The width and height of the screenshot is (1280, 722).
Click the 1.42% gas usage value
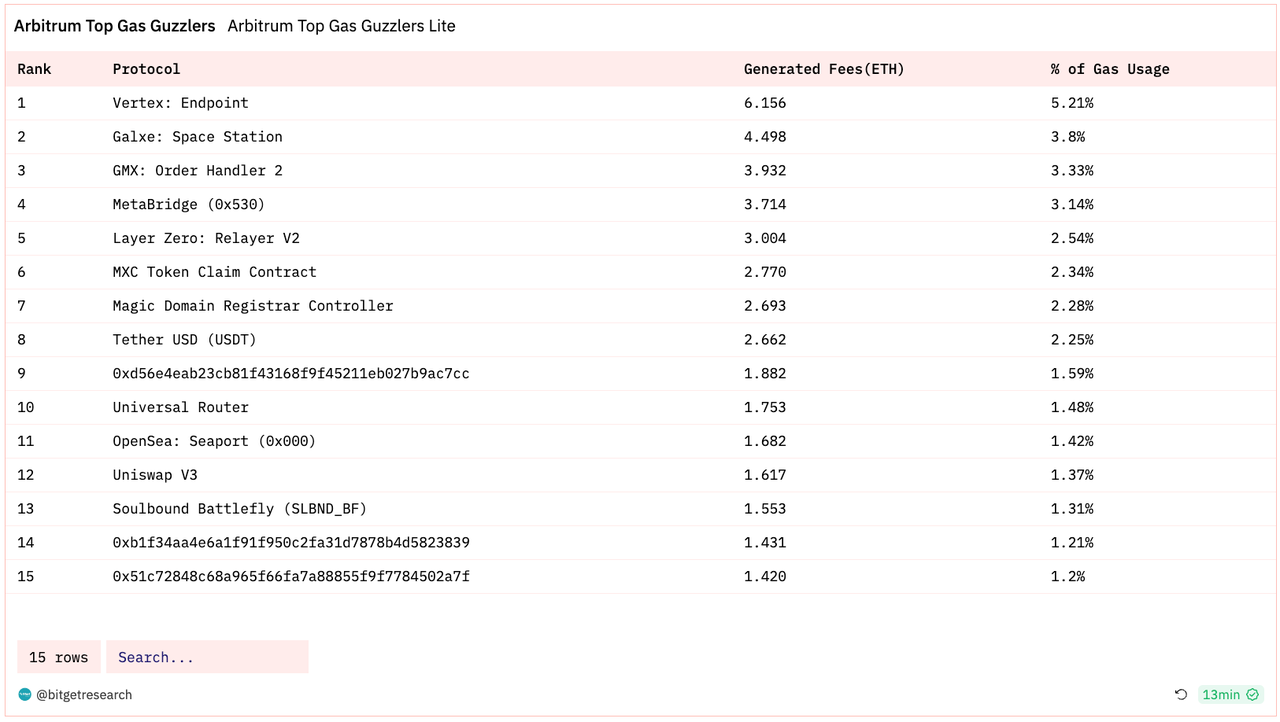(x=1072, y=441)
